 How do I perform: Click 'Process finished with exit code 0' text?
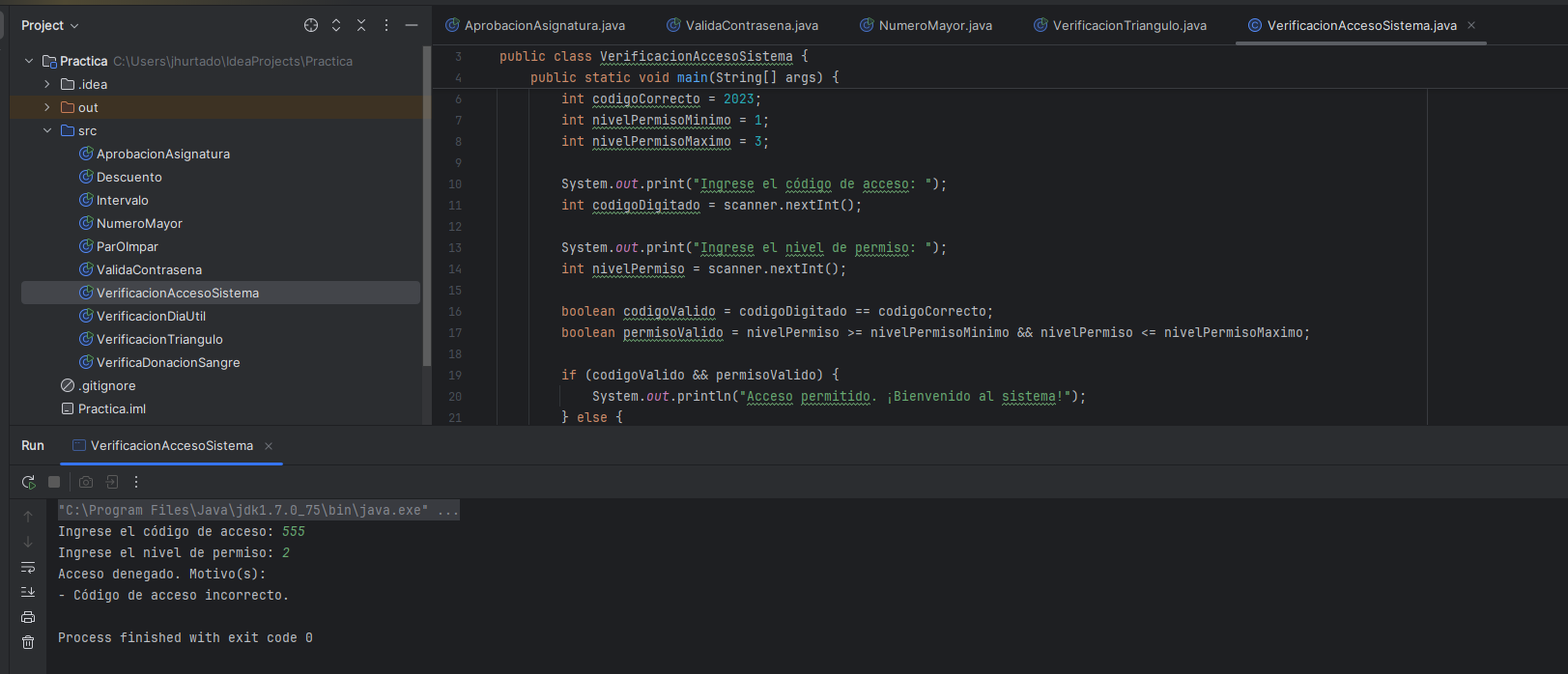185,638
